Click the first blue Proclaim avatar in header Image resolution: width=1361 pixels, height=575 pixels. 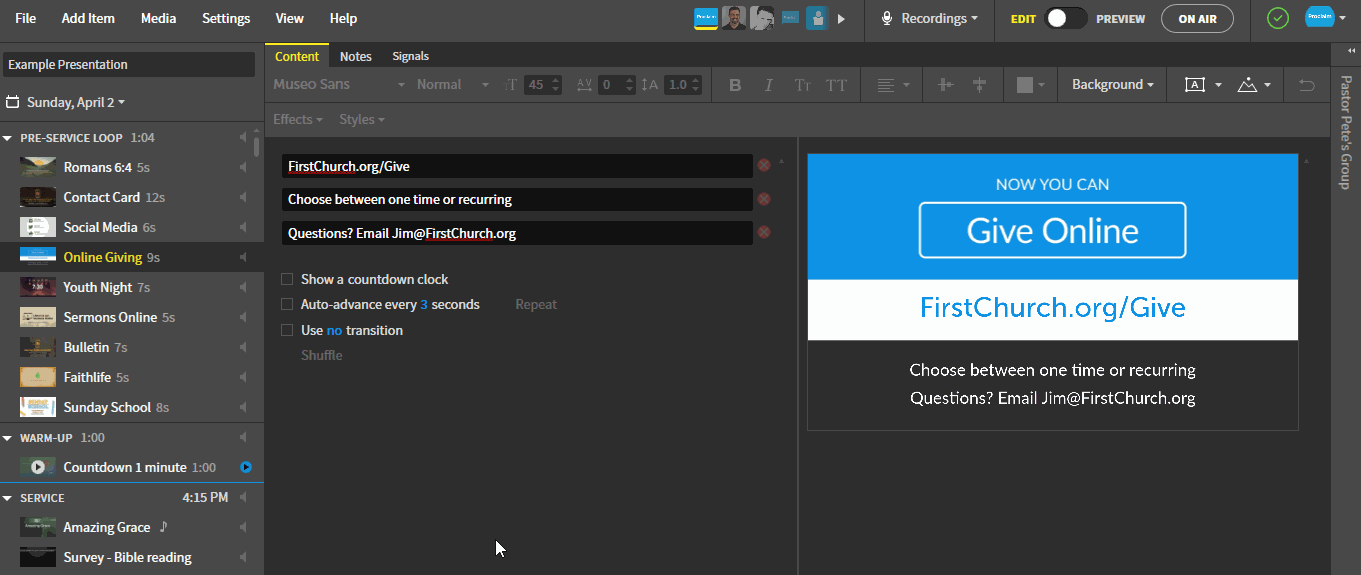click(x=706, y=18)
